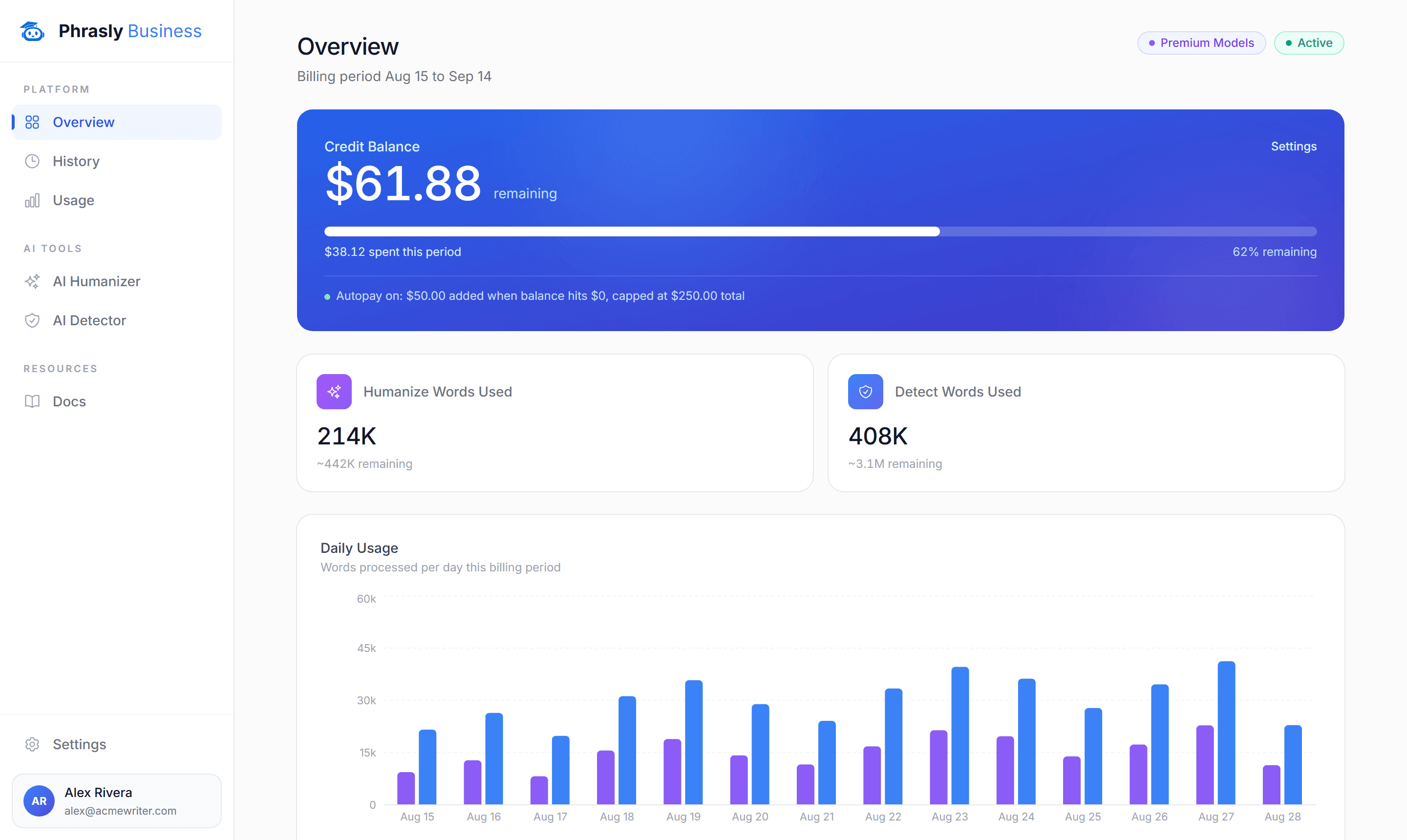This screenshot has height=840, width=1407.
Task: Go to the Usage section
Action: [117, 200]
